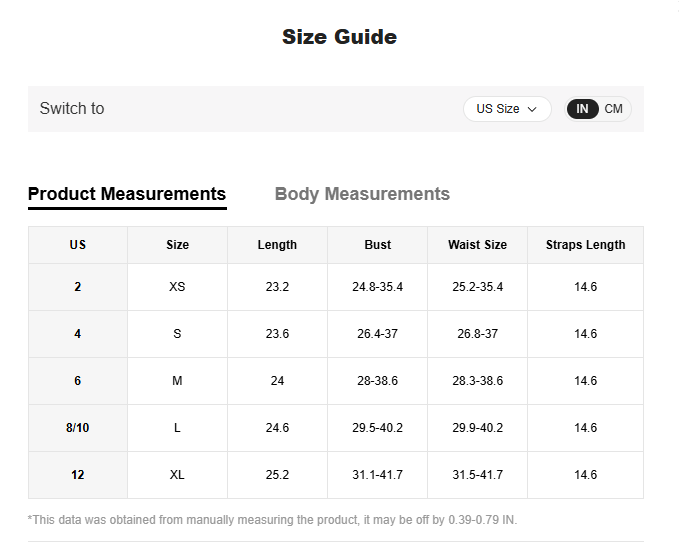Click the bust value 28-38.6
Viewport: 679px width, 542px height.
point(377,381)
